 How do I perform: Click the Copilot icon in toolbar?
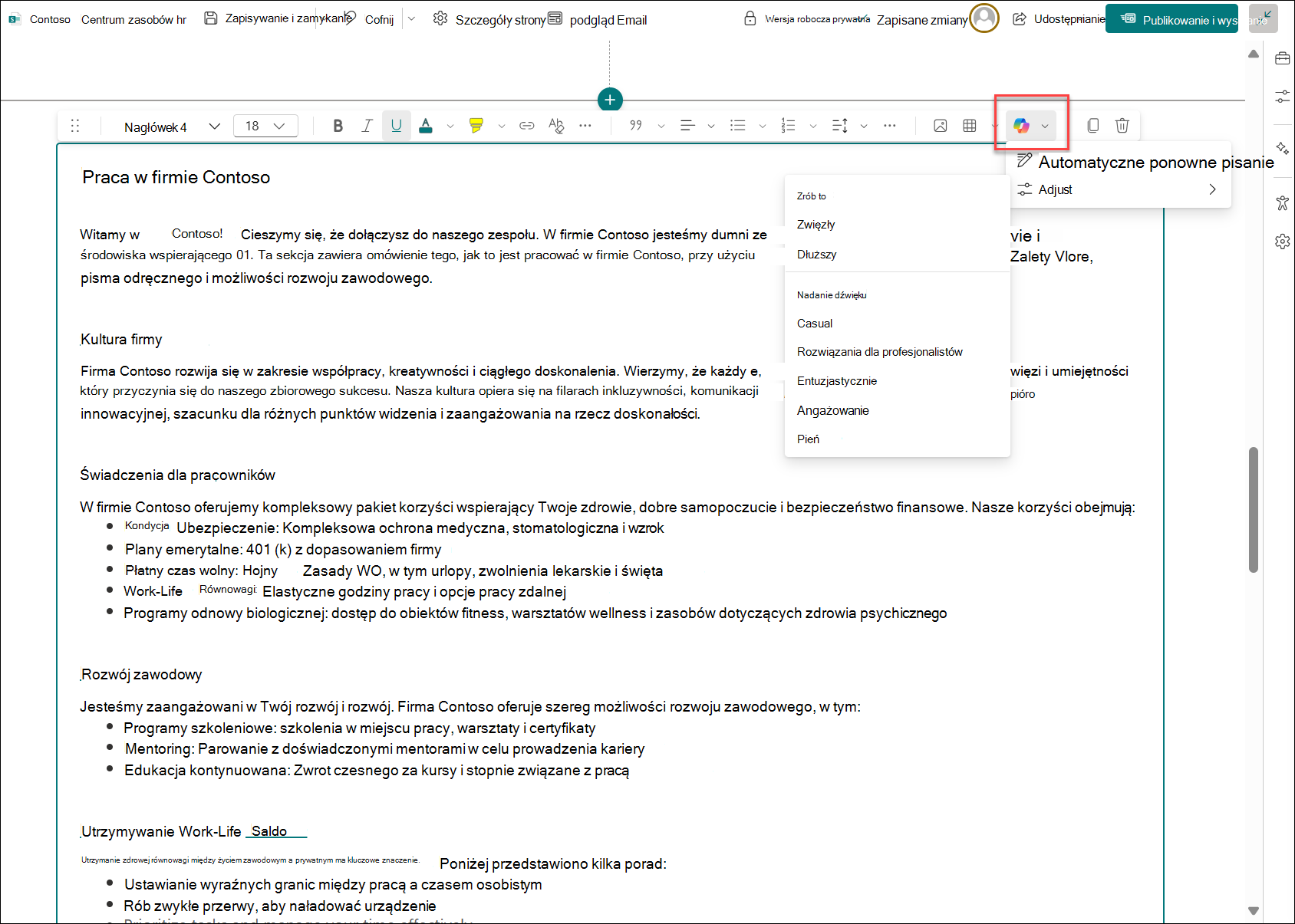(x=1021, y=126)
